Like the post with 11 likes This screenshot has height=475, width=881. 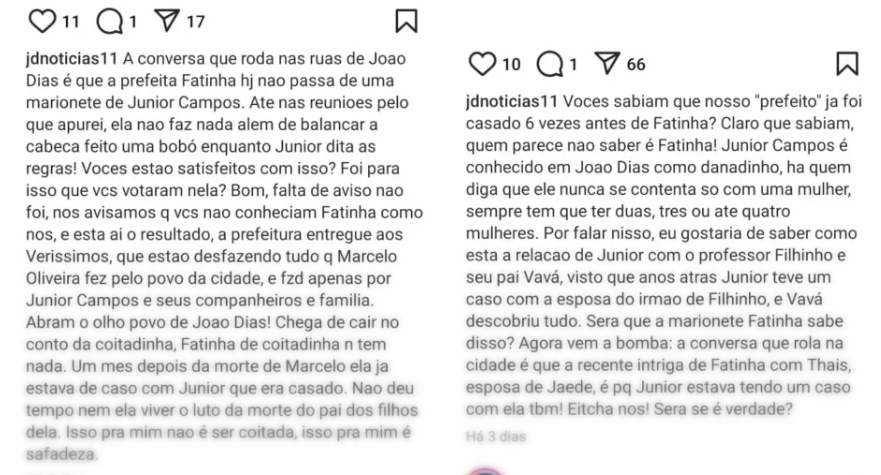41,20
